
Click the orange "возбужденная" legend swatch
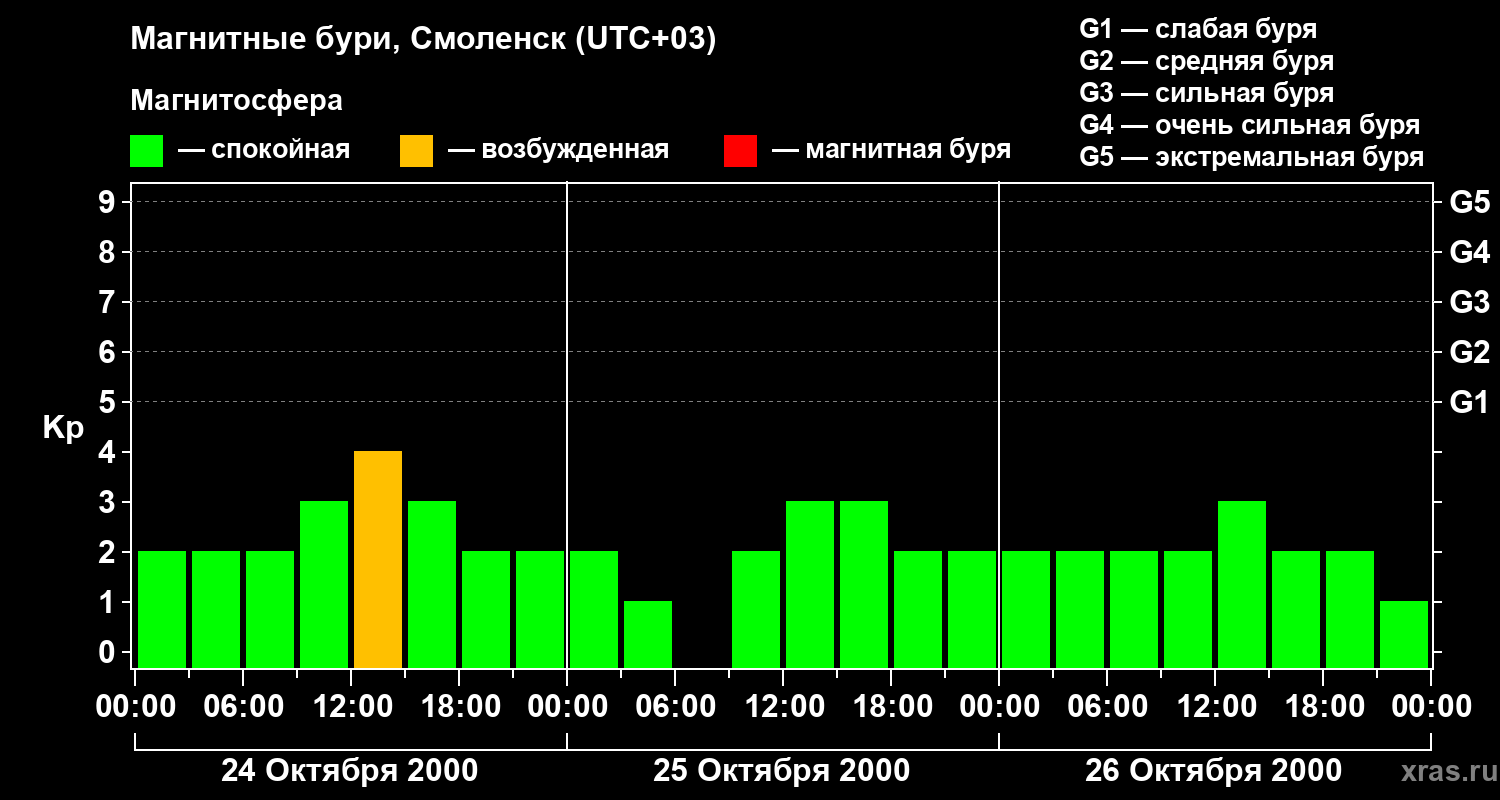(x=416, y=151)
